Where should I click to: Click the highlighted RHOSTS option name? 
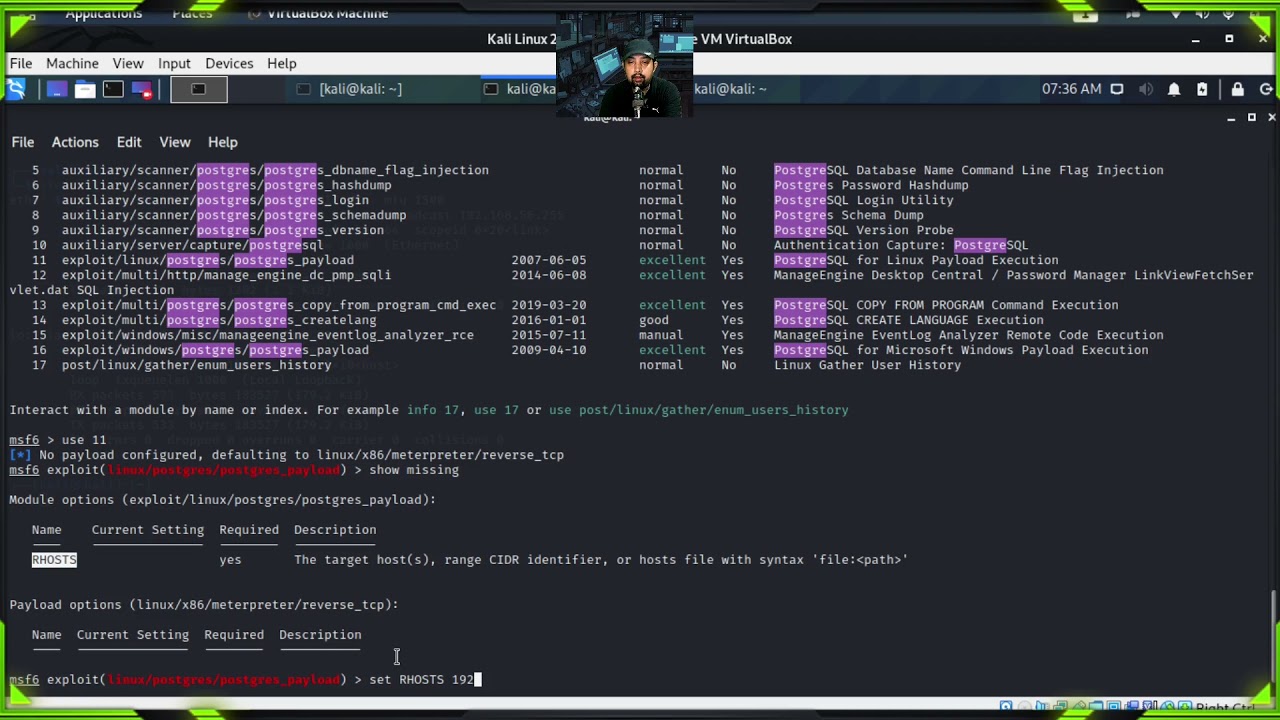[54, 560]
